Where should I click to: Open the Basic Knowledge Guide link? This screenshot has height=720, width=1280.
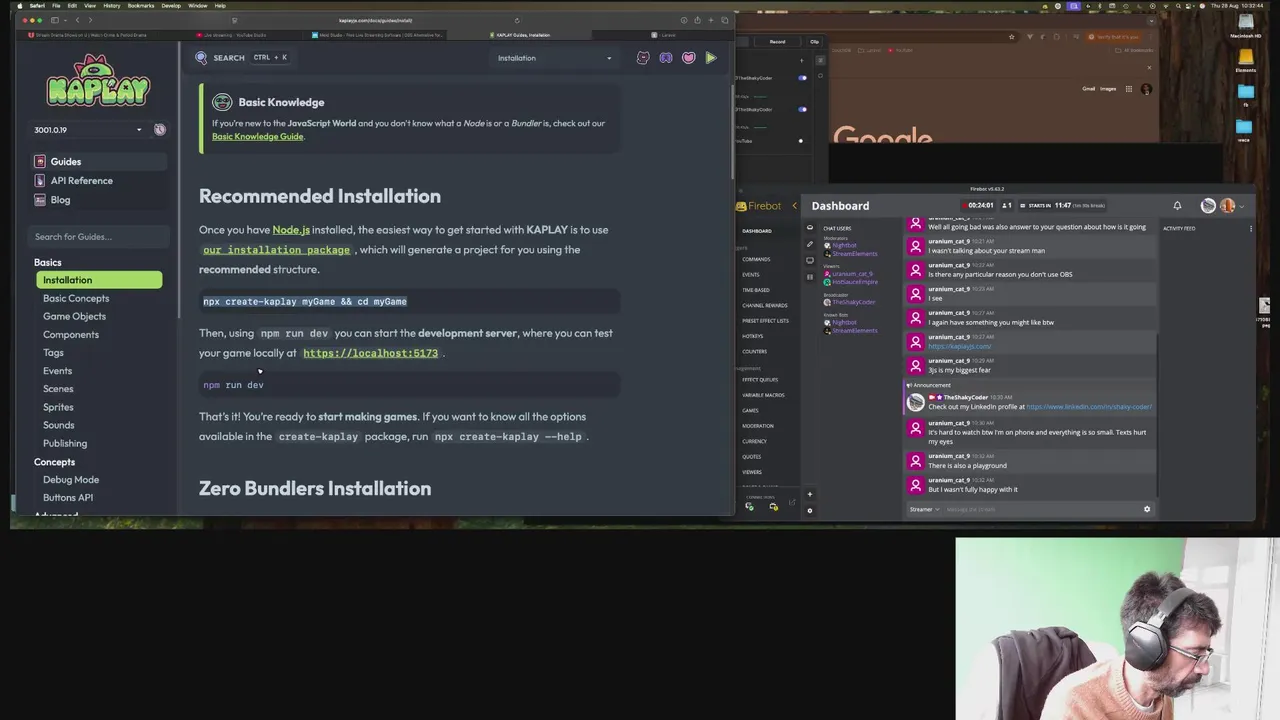pos(257,137)
